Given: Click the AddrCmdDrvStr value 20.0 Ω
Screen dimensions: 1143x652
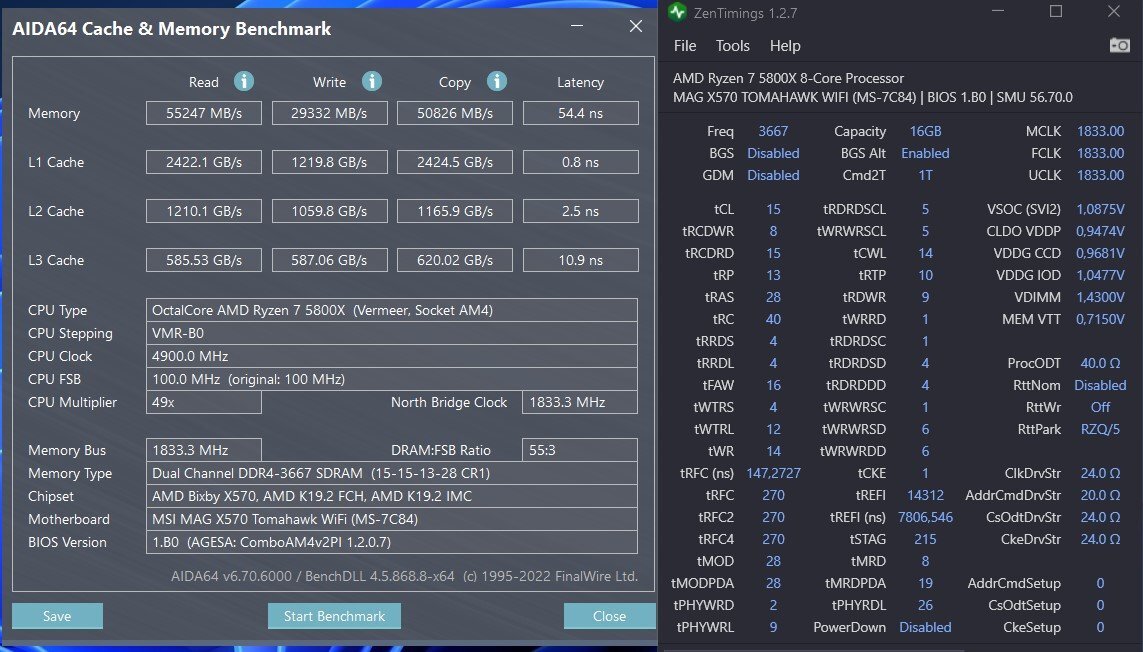Looking at the screenshot, I should (x=1100, y=495).
